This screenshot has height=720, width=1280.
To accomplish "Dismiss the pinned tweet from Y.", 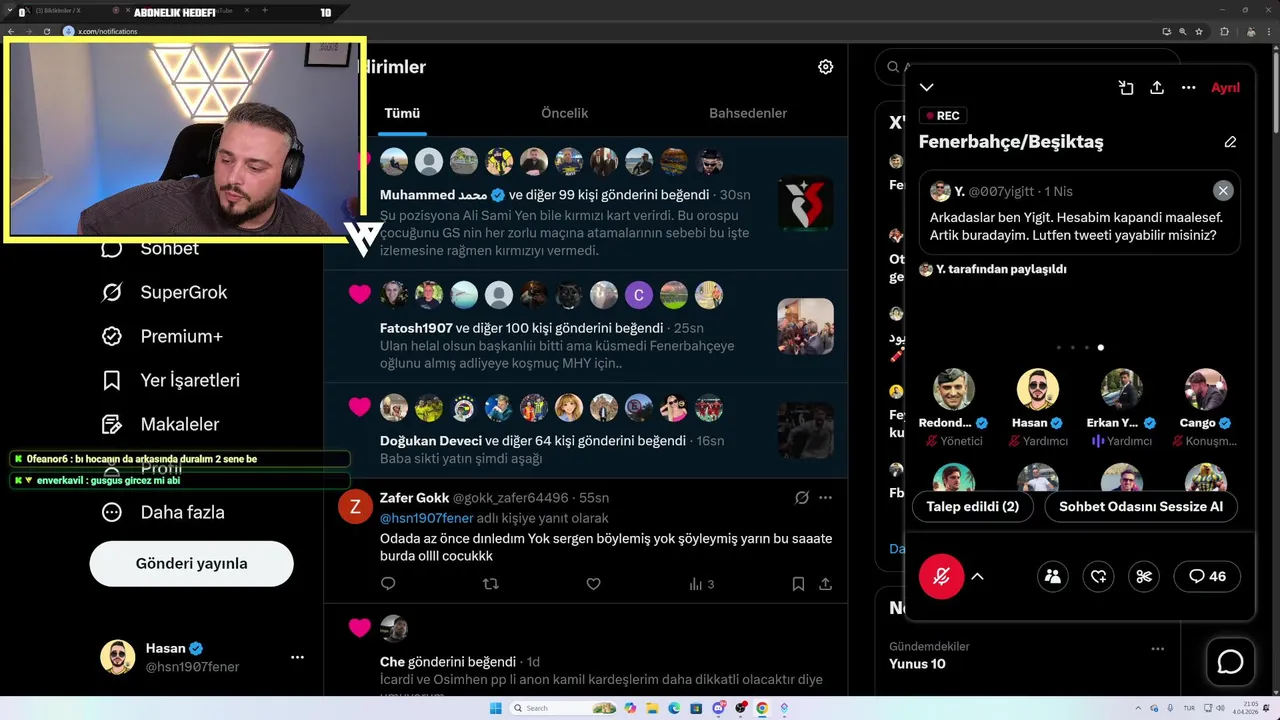I will coord(1223,191).
